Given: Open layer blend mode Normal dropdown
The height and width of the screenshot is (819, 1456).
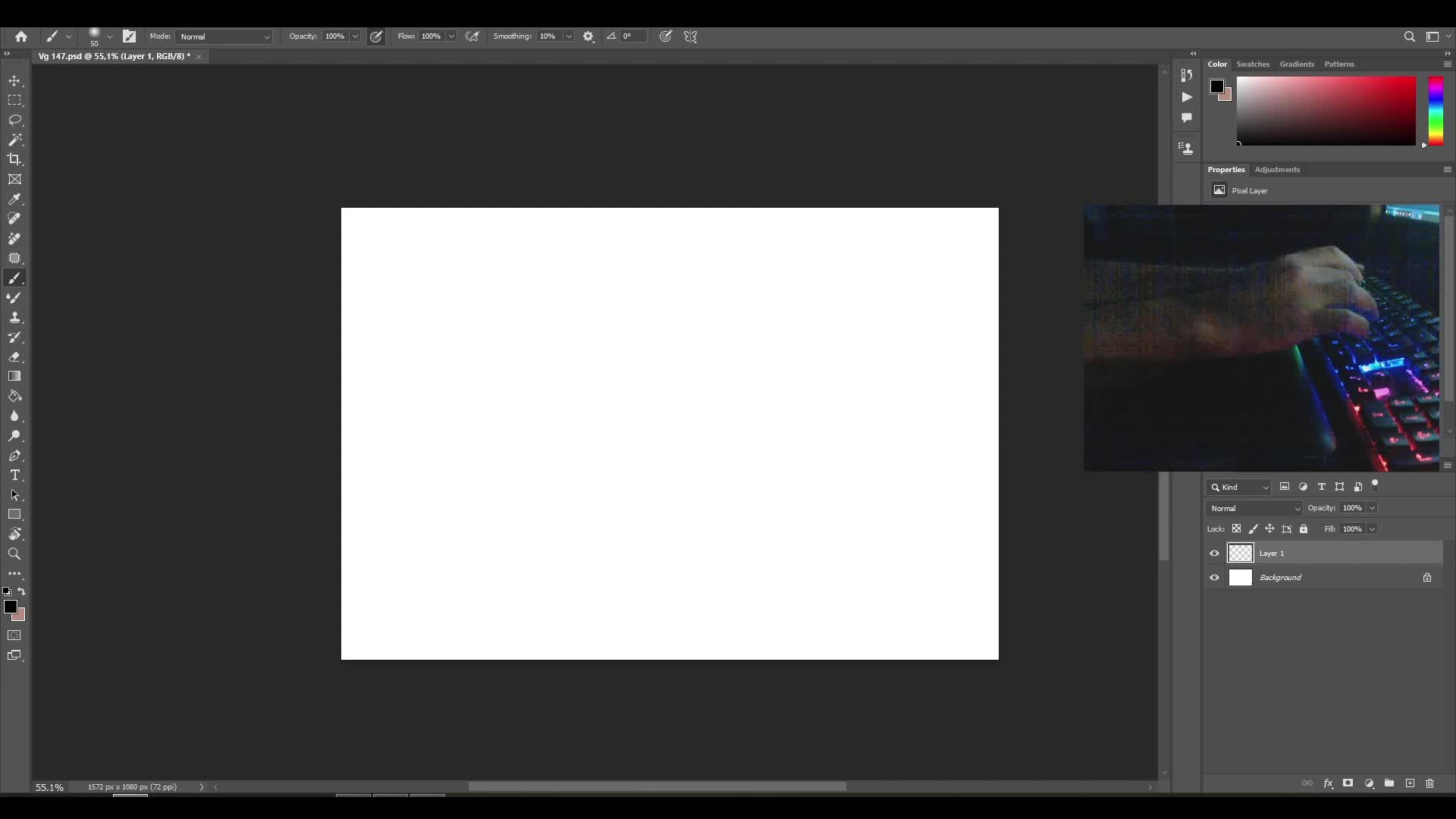Looking at the screenshot, I should (x=1254, y=508).
